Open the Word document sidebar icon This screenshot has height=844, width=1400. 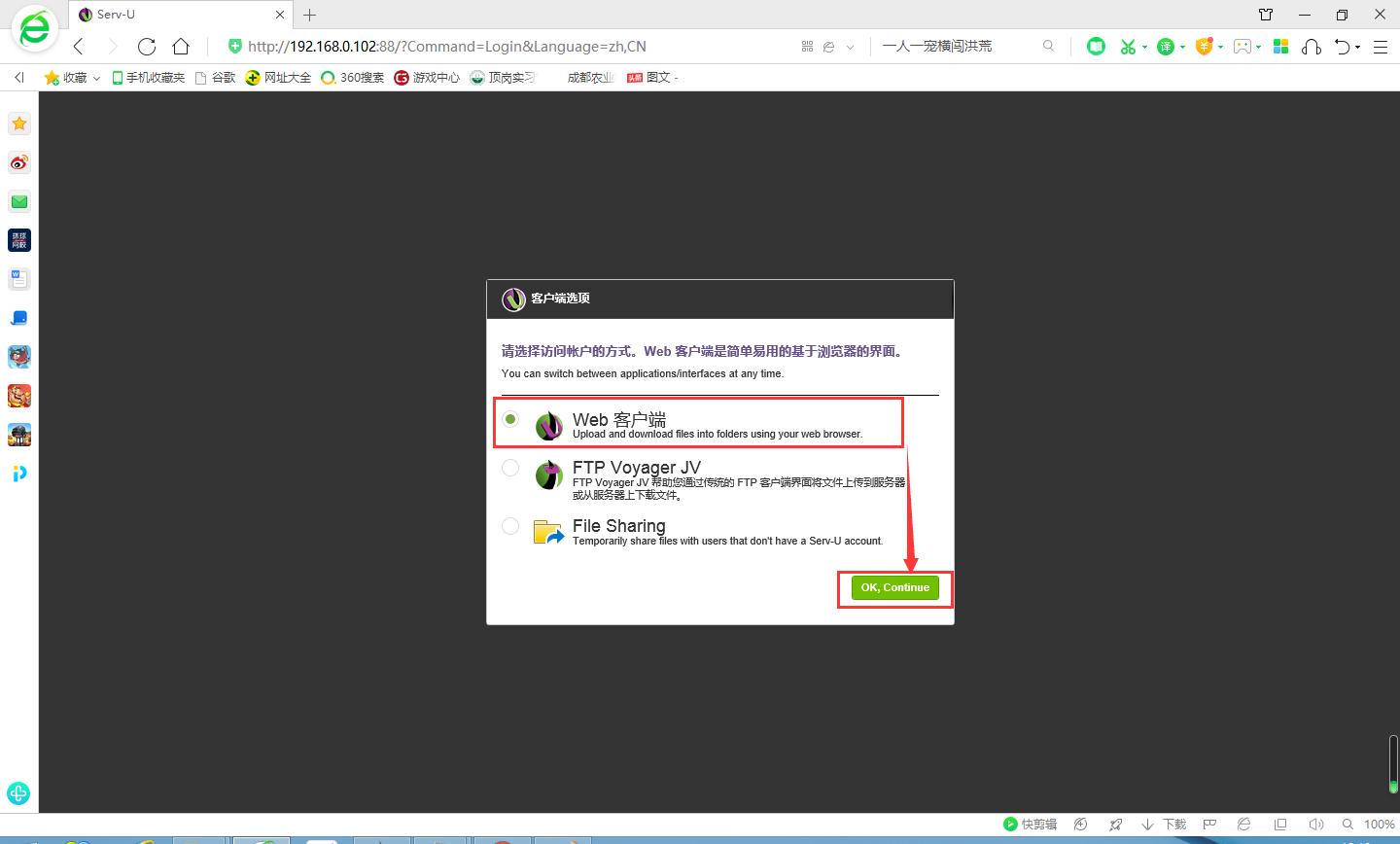click(x=19, y=279)
